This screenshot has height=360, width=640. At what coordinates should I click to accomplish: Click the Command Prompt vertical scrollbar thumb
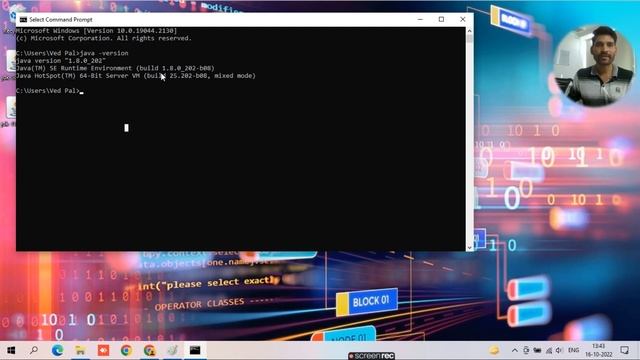(x=469, y=38)
